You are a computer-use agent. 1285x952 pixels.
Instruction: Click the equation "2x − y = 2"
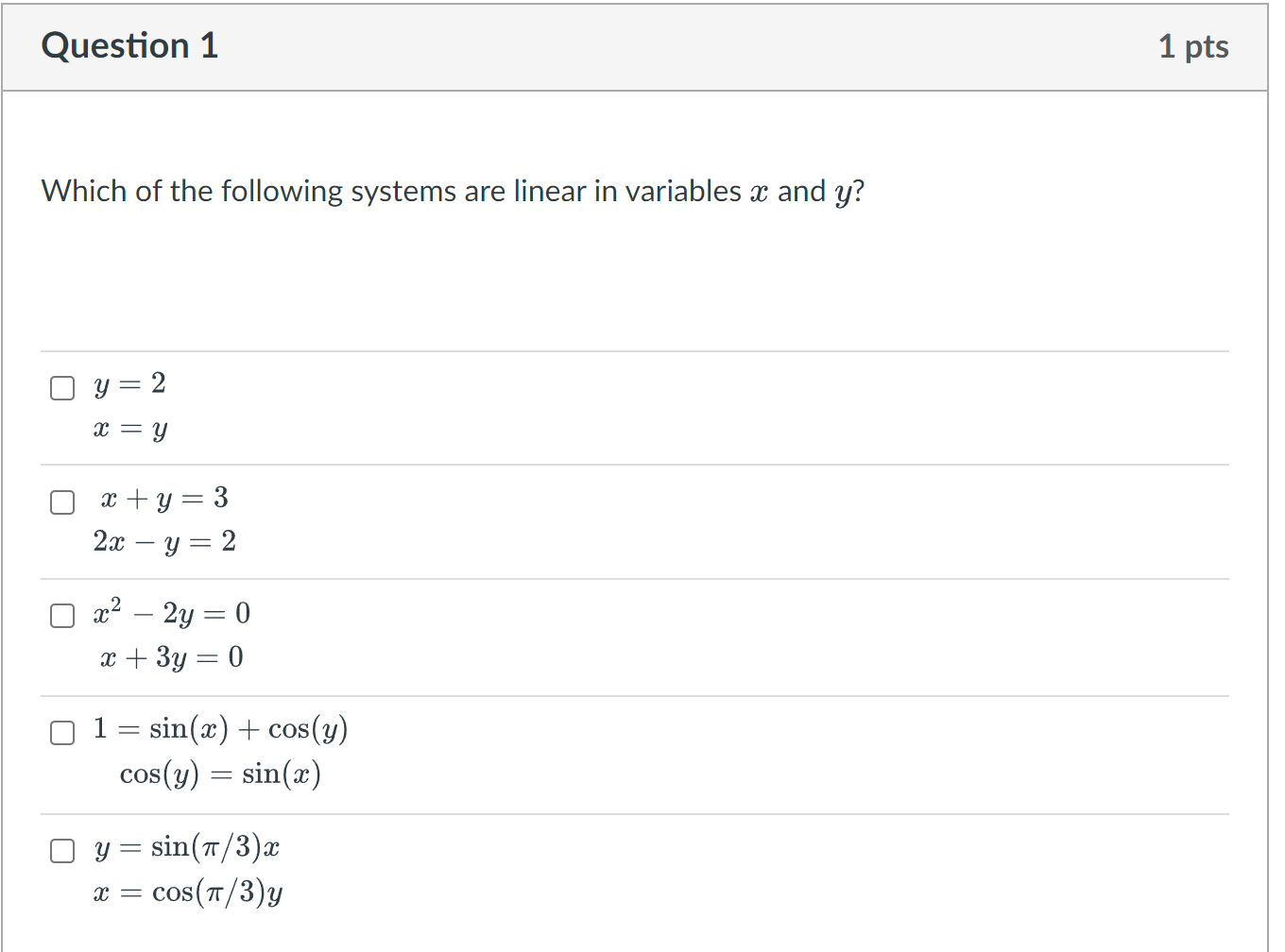tap(164, 542)
